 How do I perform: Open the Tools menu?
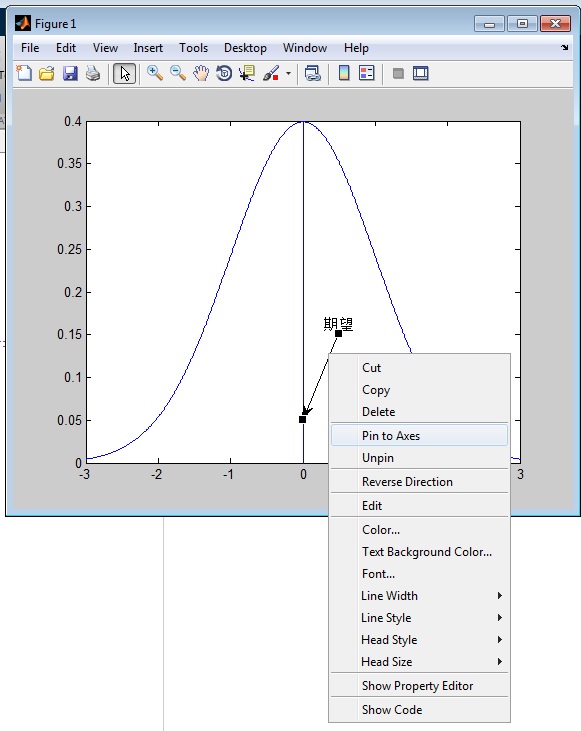pyautogui.click(x=194, y=48)
